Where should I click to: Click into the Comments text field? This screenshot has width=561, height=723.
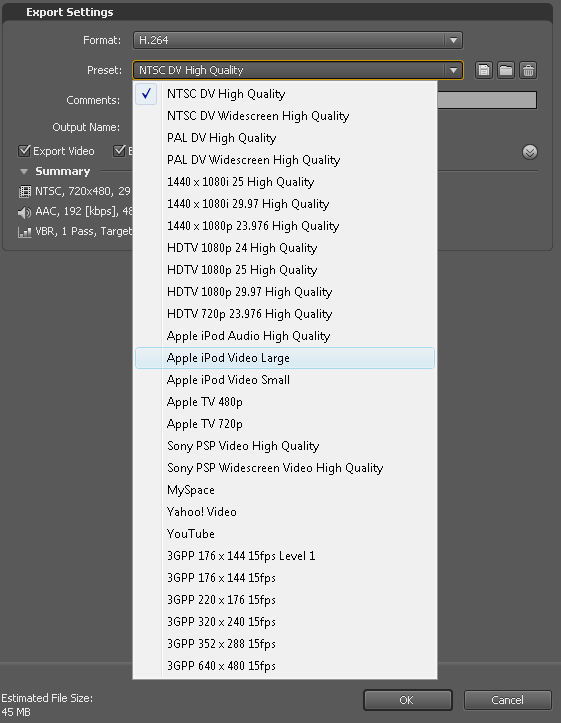click(487, 100)
